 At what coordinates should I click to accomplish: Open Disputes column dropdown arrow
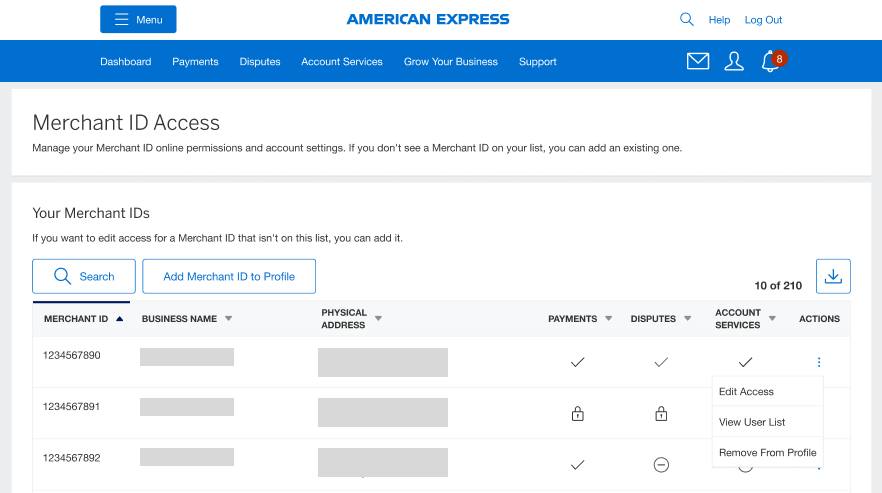coord(687,319)
